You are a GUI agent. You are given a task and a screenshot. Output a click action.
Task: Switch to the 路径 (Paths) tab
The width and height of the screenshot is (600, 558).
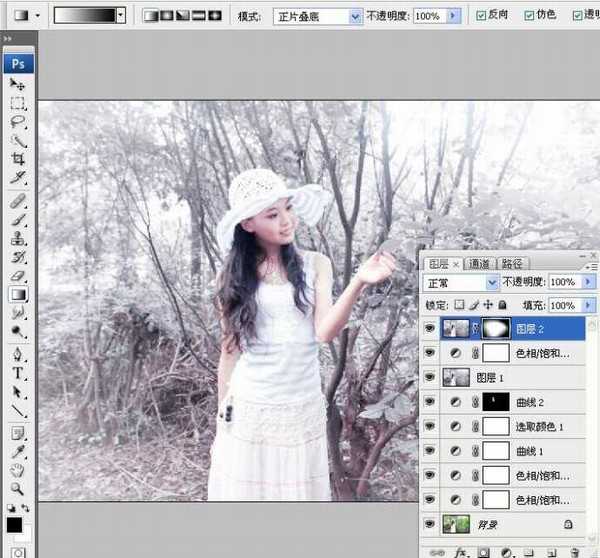513,264
